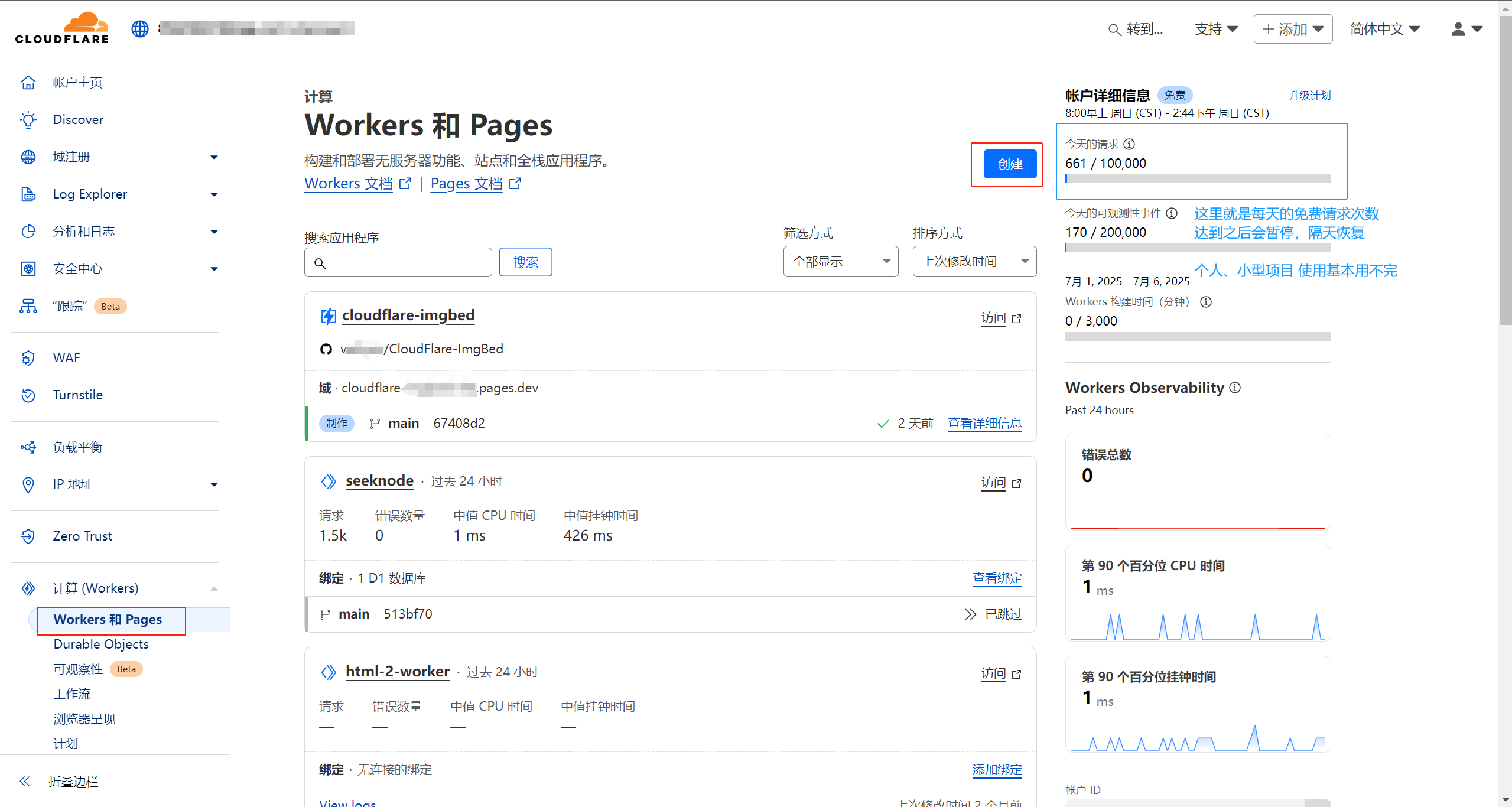1512x807 pixels.
Task: Open the account home via the house icon
Action: coord(28,82)
